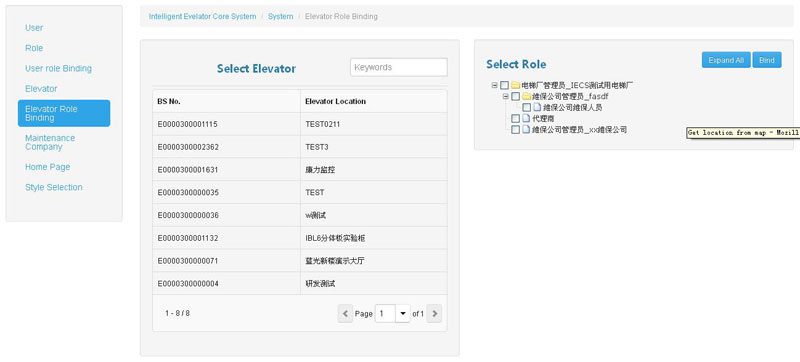800x362 pixels.
Task: Select row E0000300000071
Action: click(300, 261)
